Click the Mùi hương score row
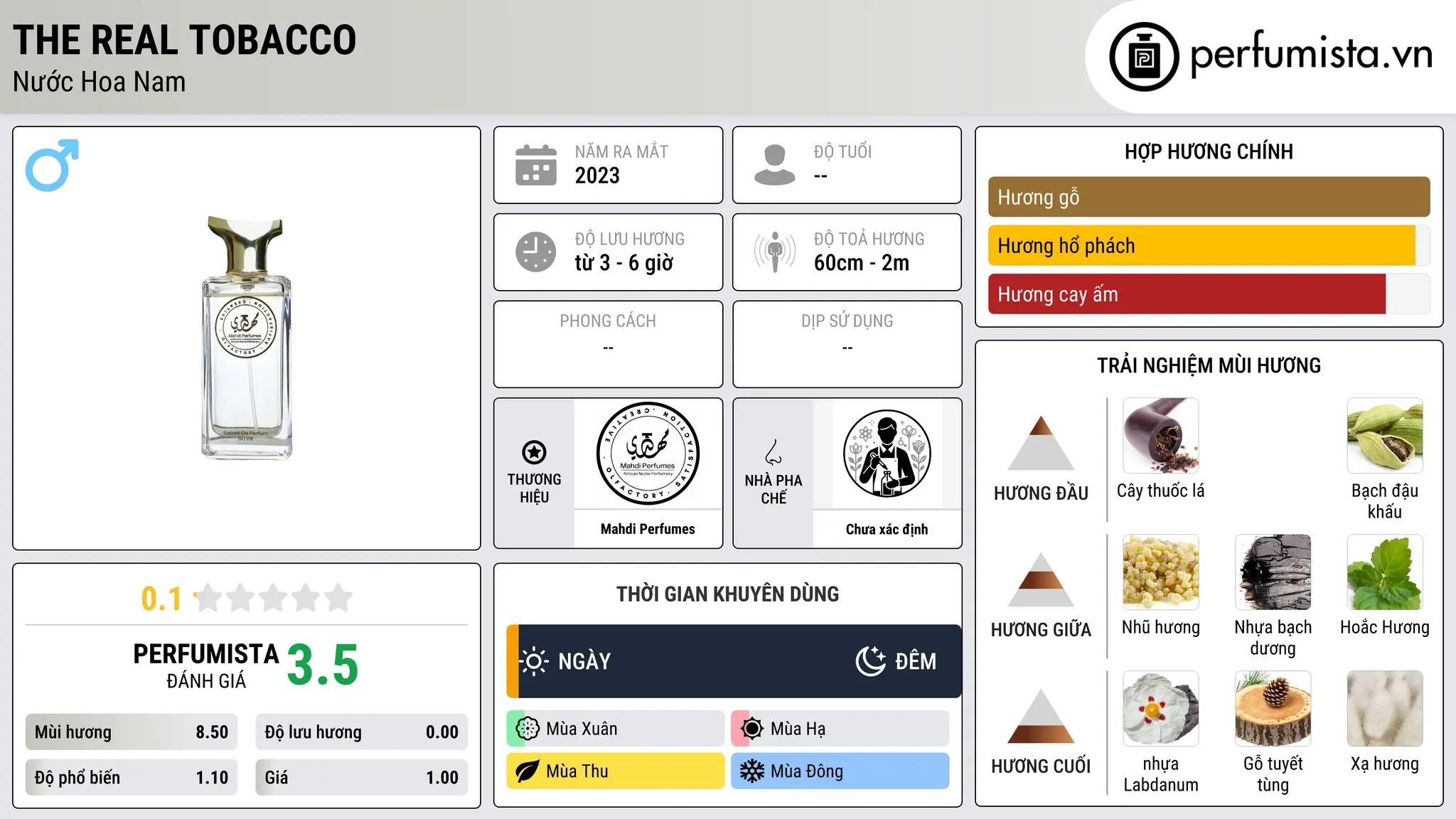Viewport: 1456px width, 819px height. tap(132, 732)
